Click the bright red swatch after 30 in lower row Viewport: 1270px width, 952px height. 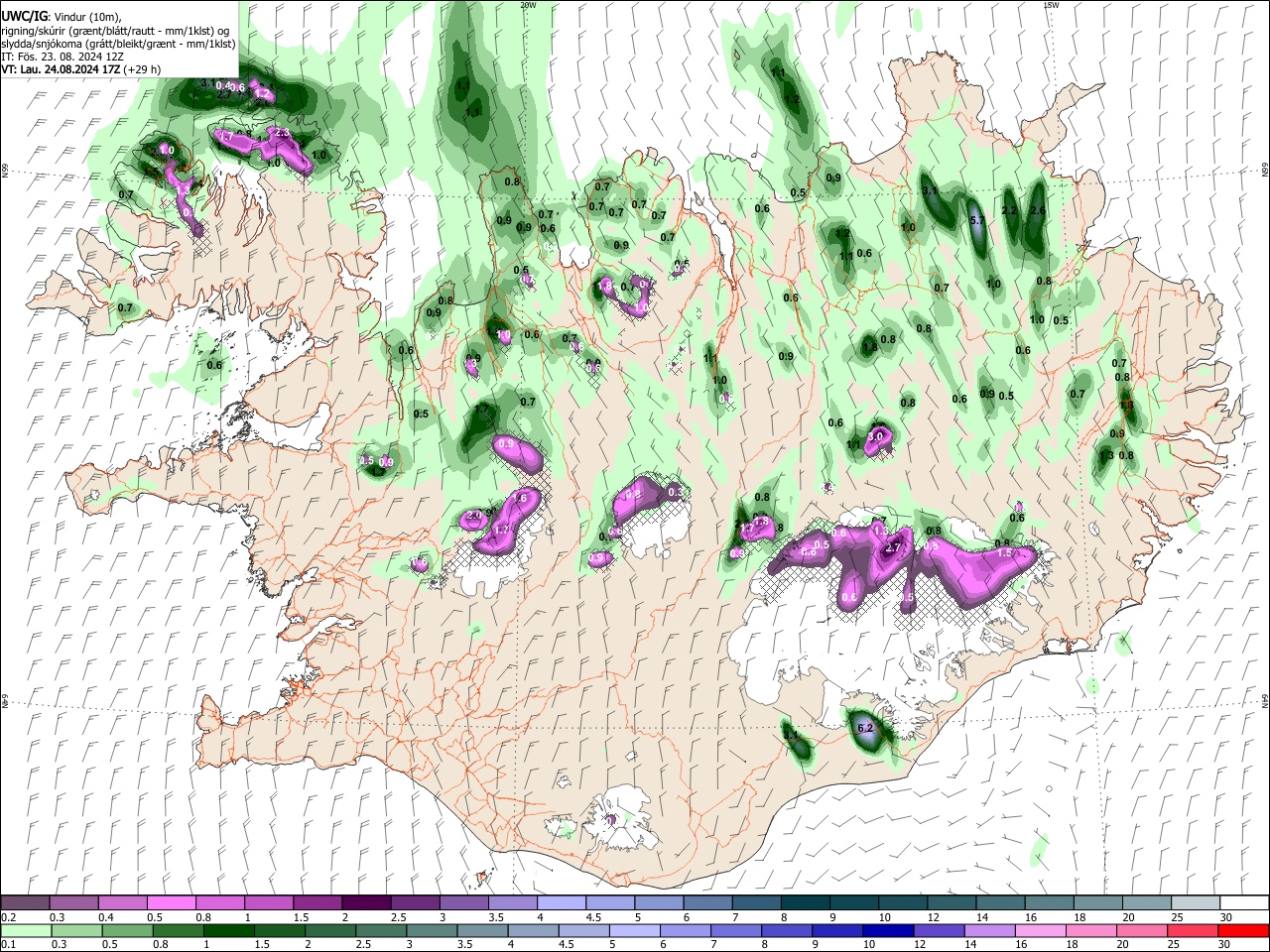[x=1242, y=930]
